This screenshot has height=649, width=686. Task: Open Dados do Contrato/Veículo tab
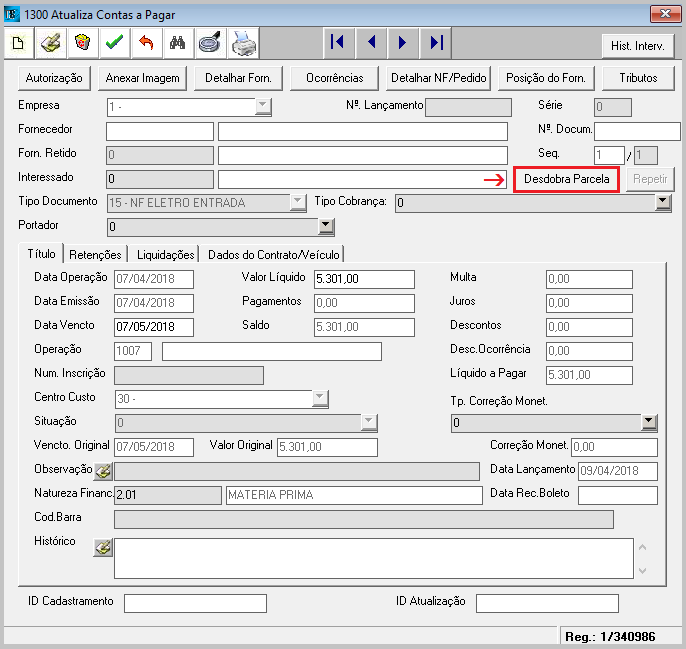point(273,255)
